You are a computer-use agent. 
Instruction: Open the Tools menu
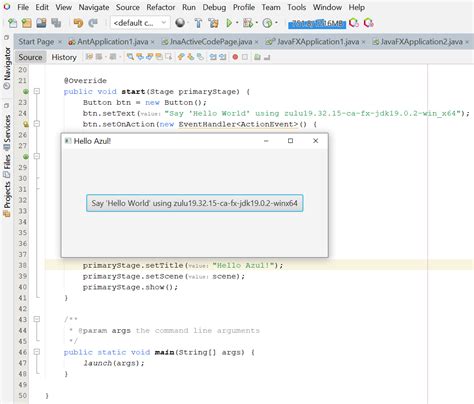[296, 7]
